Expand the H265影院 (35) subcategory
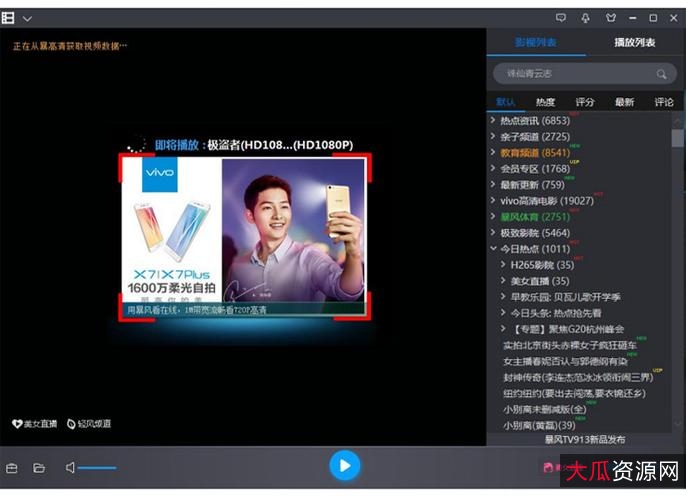Screen dimensions: 686x500 coord(503,264)
